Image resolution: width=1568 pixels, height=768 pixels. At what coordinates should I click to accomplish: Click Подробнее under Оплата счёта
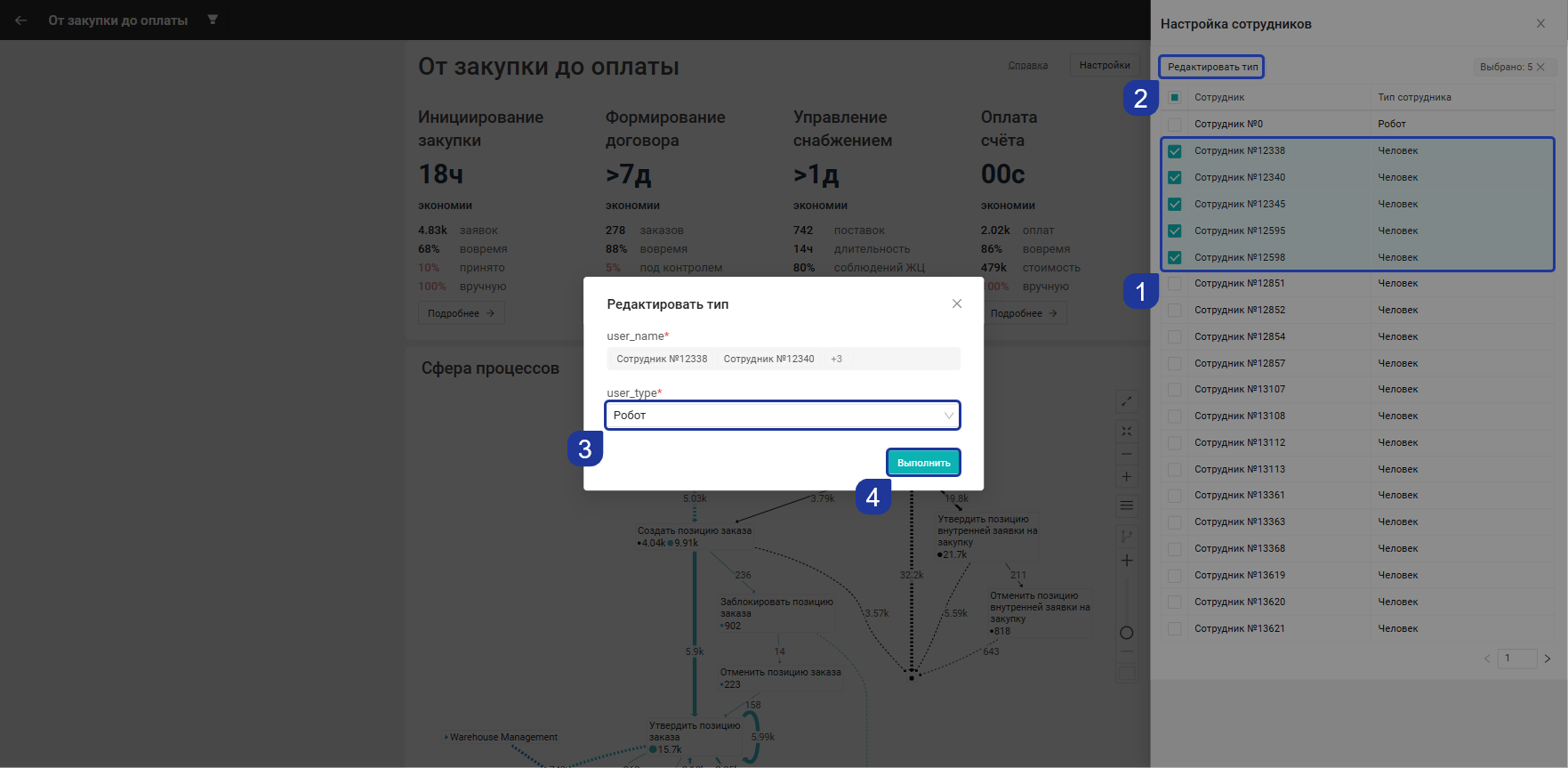pos(1024,313)
